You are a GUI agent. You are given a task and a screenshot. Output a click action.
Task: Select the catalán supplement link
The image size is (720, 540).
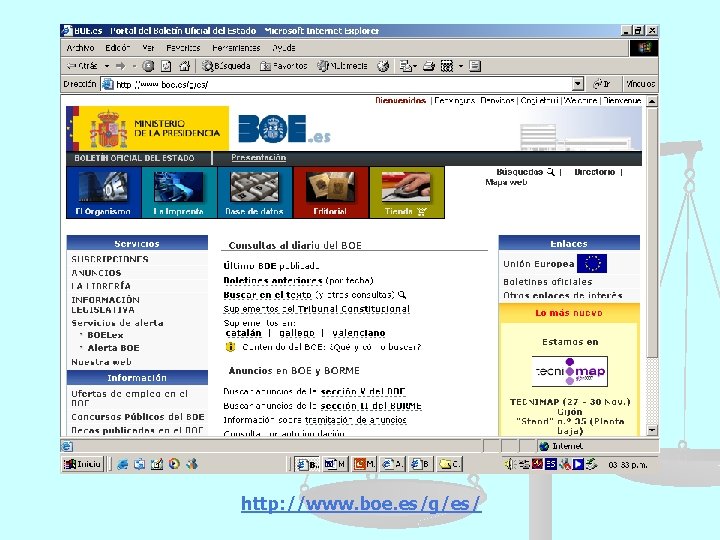tap(243, 333)
